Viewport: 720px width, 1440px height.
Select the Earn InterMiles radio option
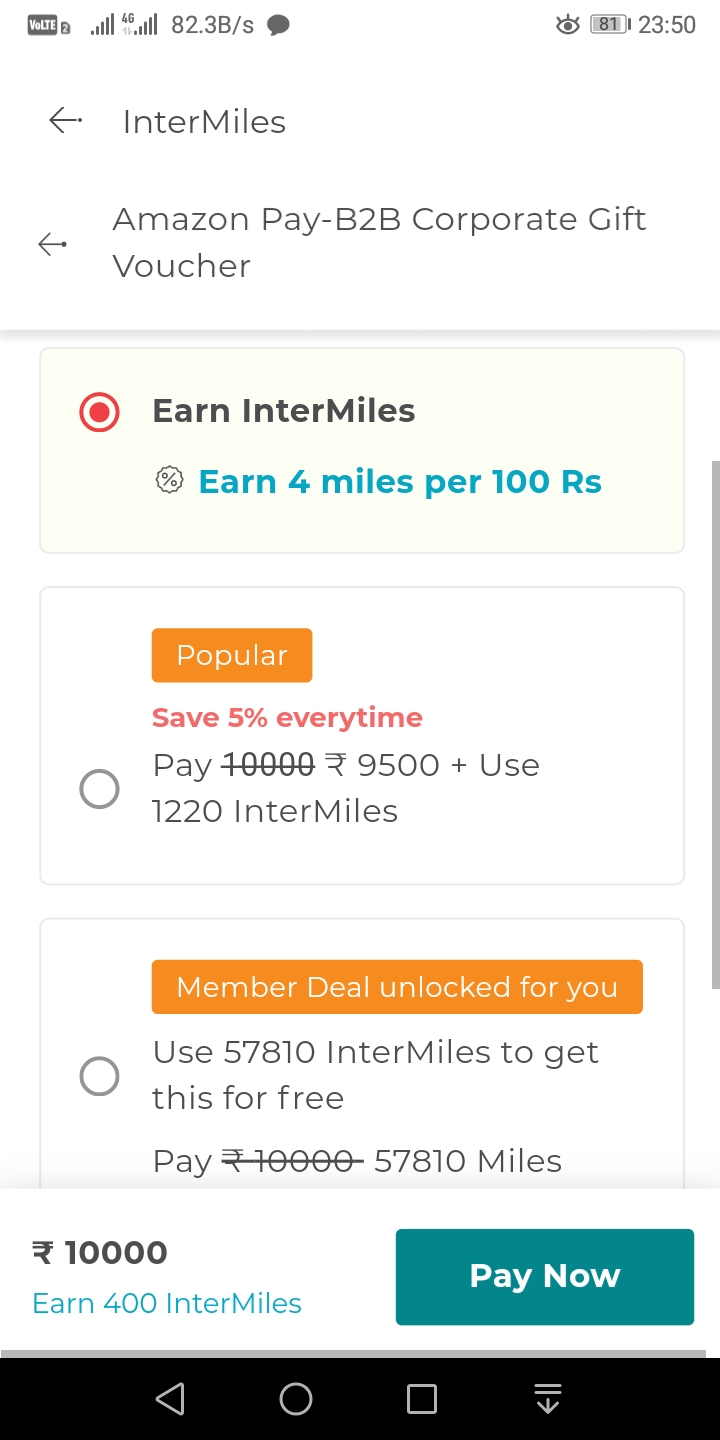[99, 412]
